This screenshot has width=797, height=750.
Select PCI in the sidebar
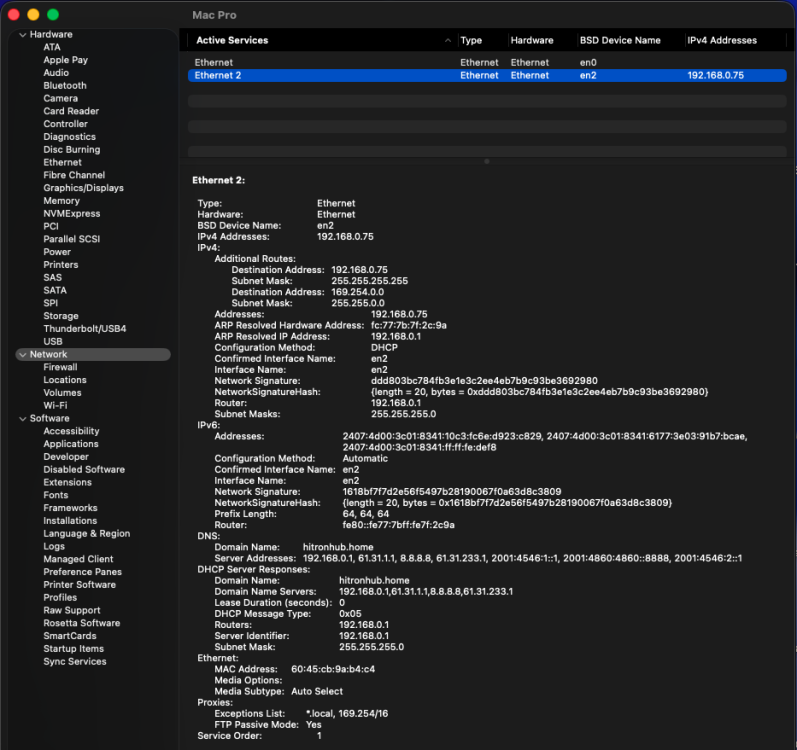pyautogui.click(x=51, y=227)
